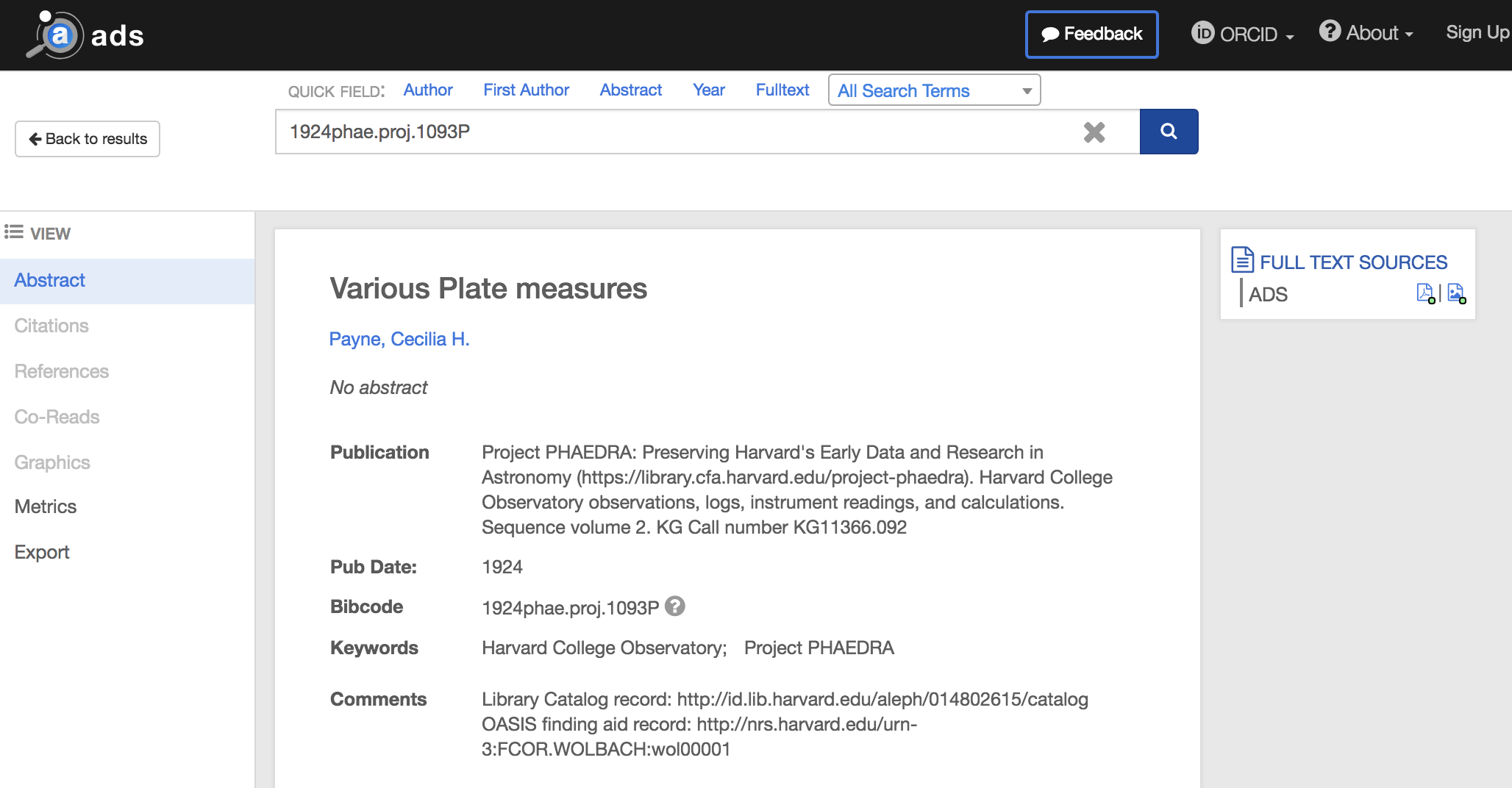Insert the Year quick field

(x=709, y=90)
